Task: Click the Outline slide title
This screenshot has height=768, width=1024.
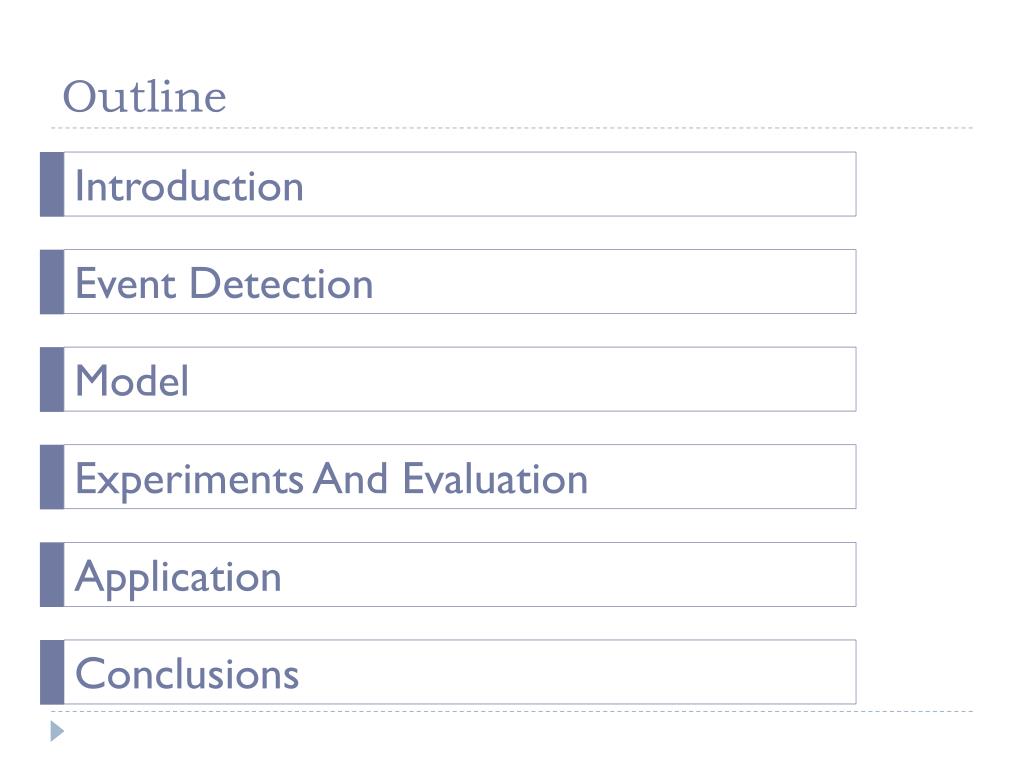Action: pos(144,97)
